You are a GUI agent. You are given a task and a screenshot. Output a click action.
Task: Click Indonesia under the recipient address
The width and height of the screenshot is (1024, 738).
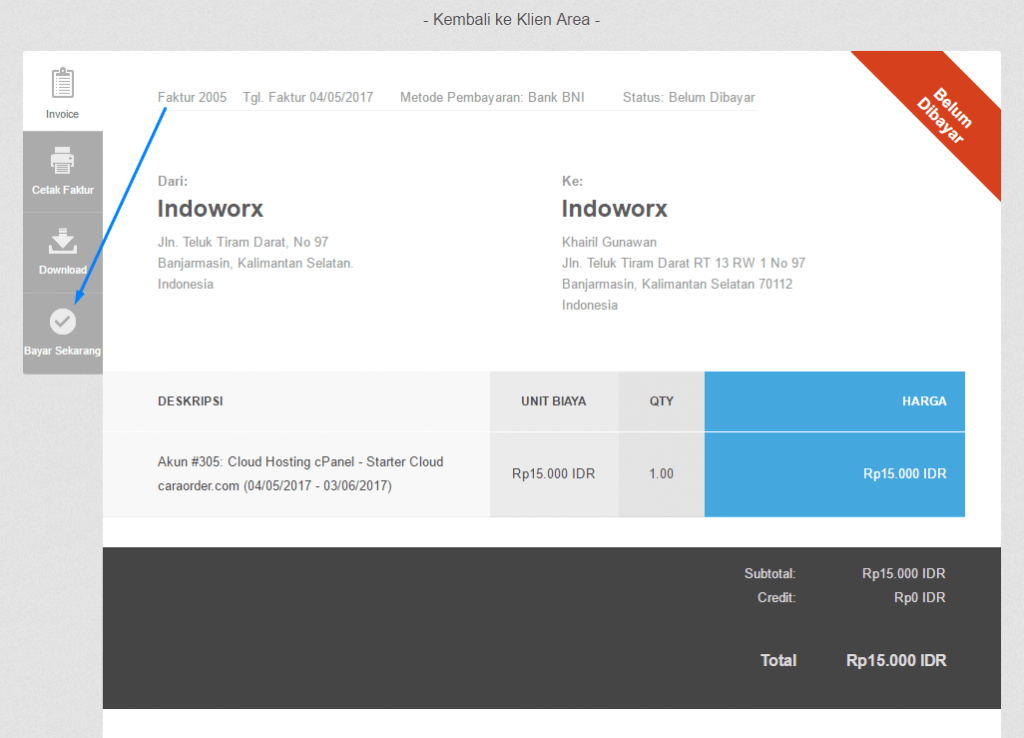click(x=590, y=305)
